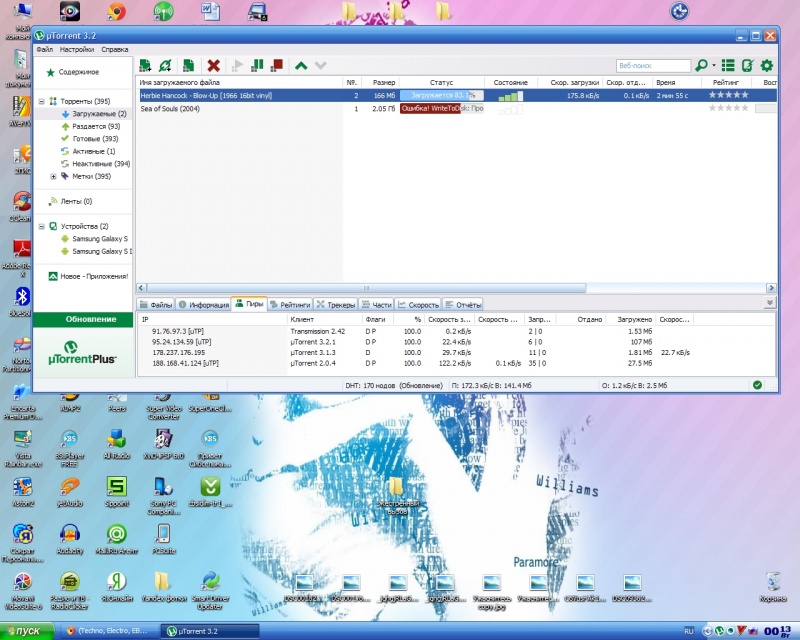Click the red X remove torrent icon
This screenshot has width=800, height=640.
point(212,66)
